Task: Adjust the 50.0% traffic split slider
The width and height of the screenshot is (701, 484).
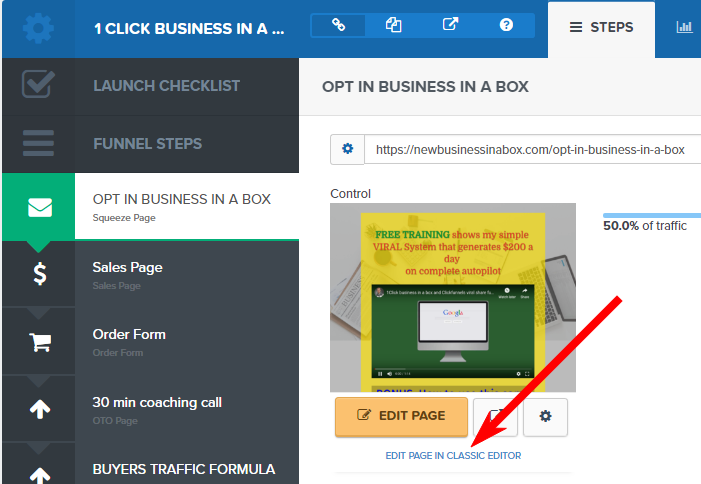Action: [x=652, y=215]
